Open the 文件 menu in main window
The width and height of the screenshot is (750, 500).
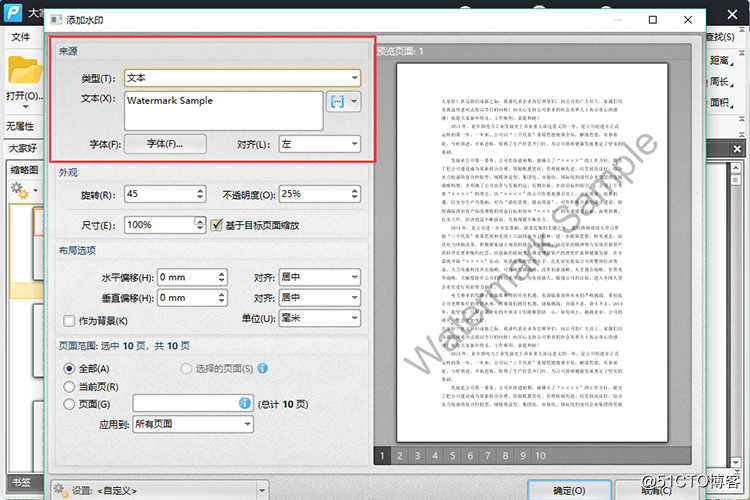point(21,37)
